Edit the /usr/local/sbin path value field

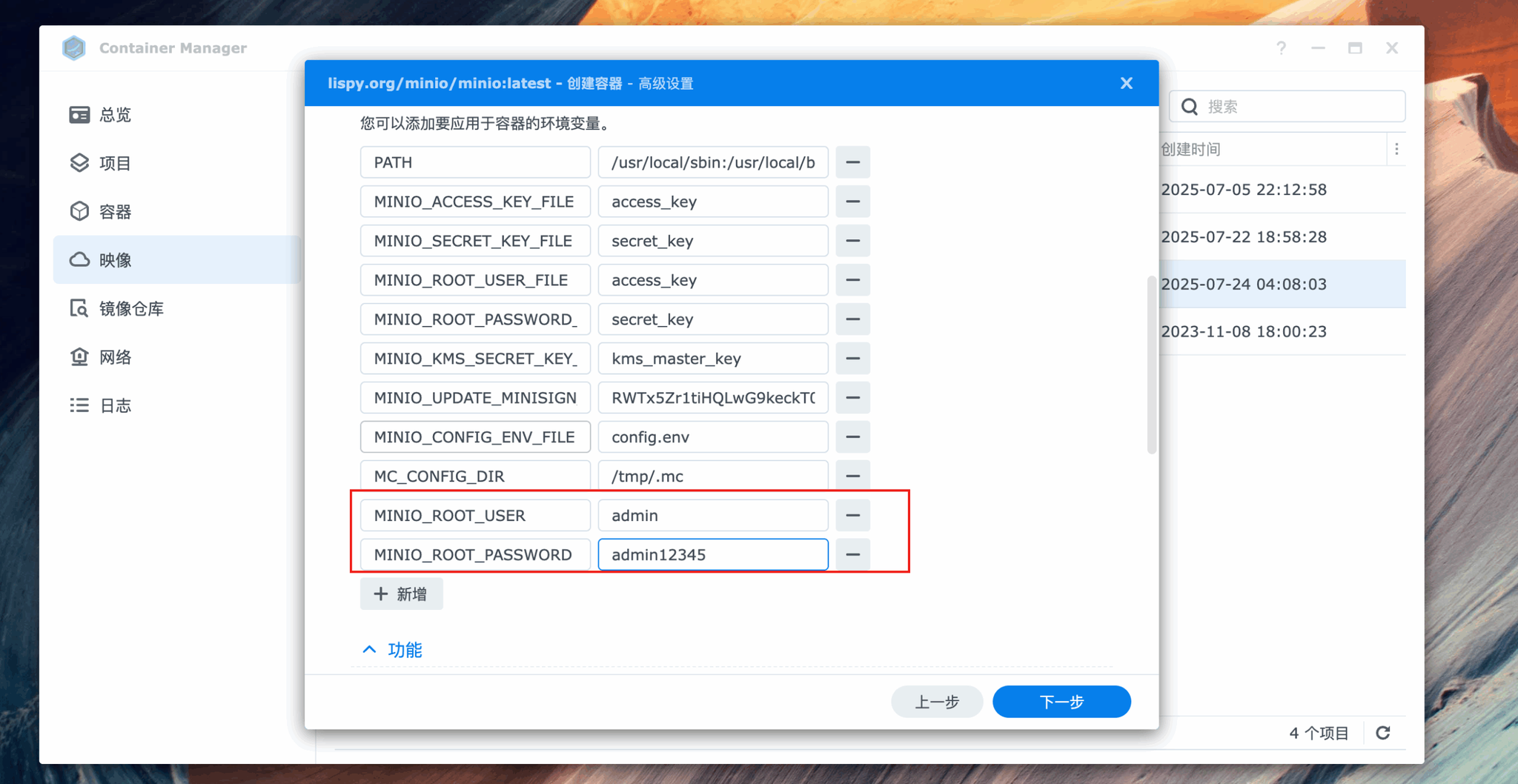coord(713,162)
